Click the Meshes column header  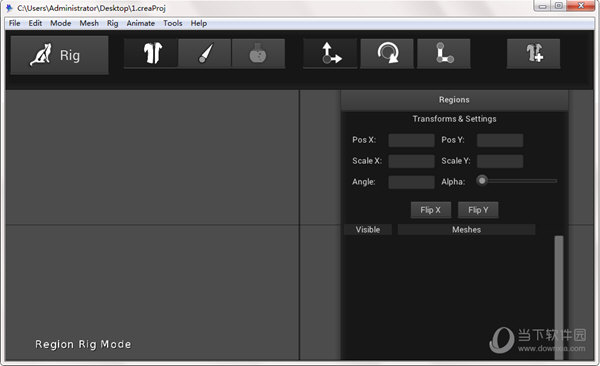pyautogui.click(x=466, y=229)
